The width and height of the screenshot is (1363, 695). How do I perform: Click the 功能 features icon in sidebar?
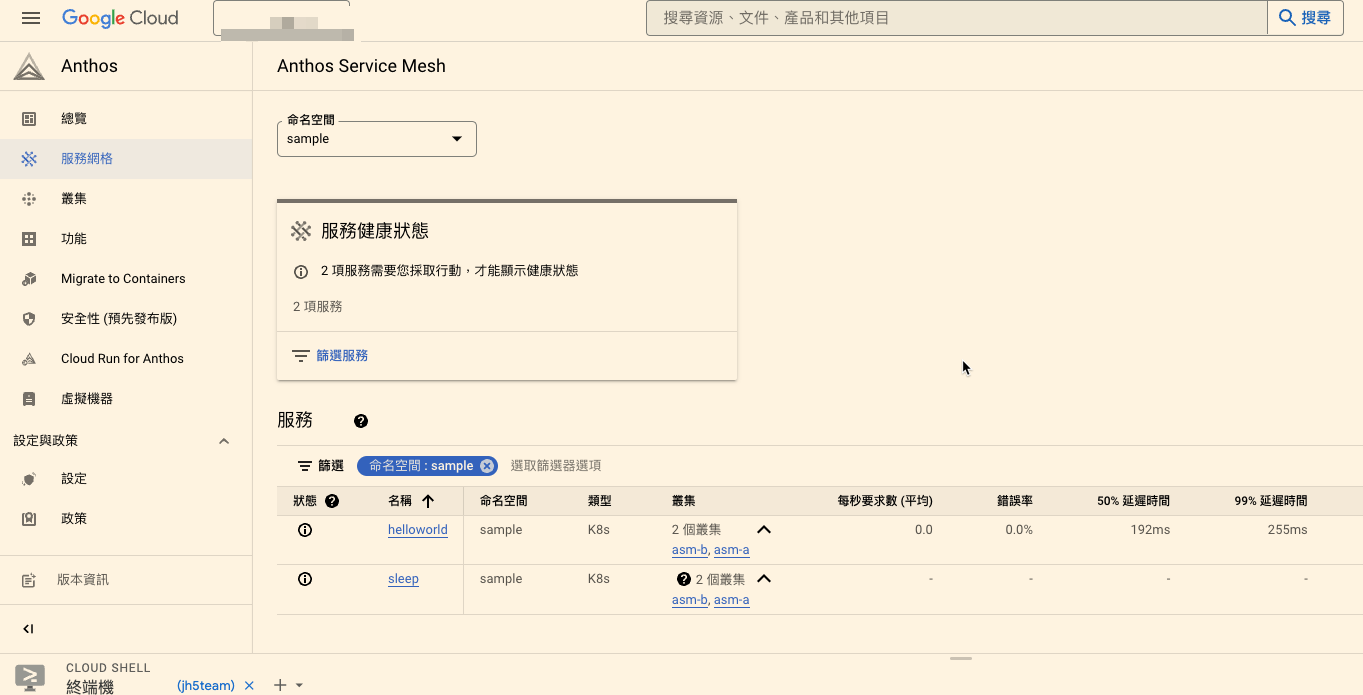point(29,239)
